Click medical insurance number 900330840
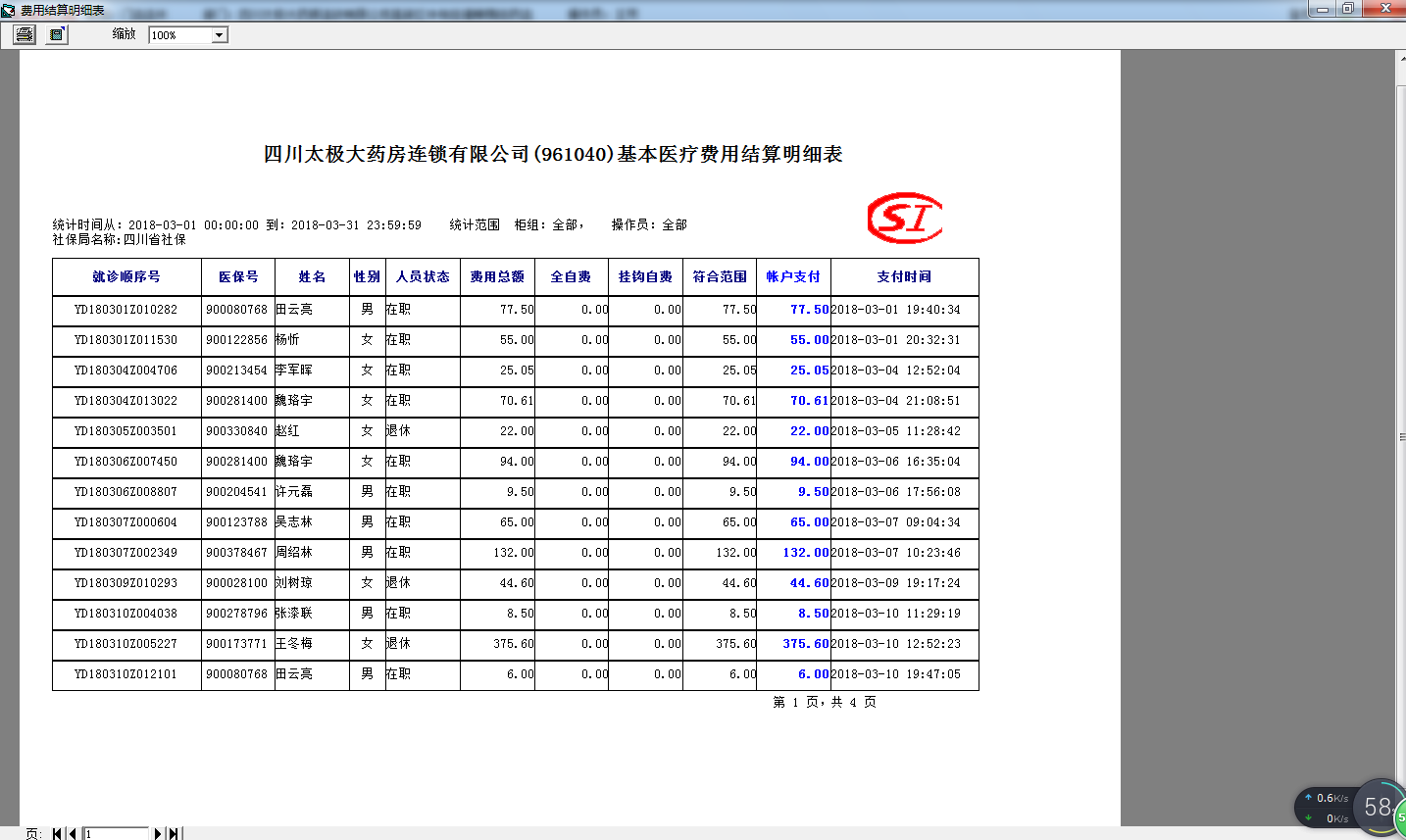Screen dimensions: 1406x840 tap(236, 431)
